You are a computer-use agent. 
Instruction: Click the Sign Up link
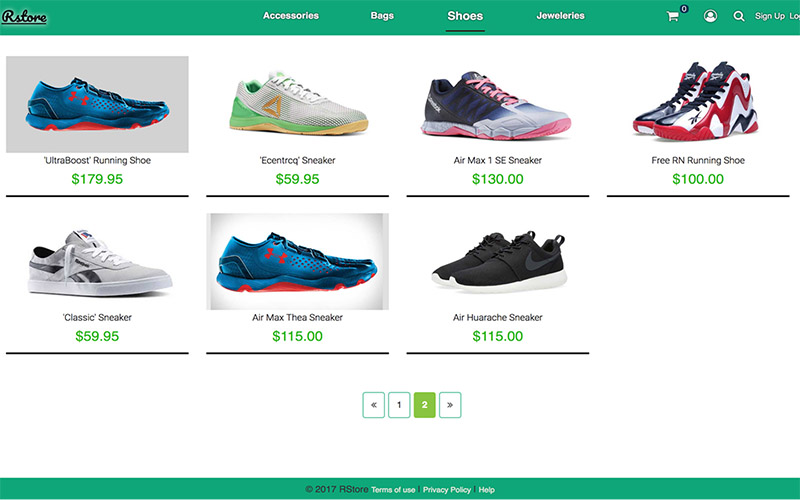click(770, 16)
